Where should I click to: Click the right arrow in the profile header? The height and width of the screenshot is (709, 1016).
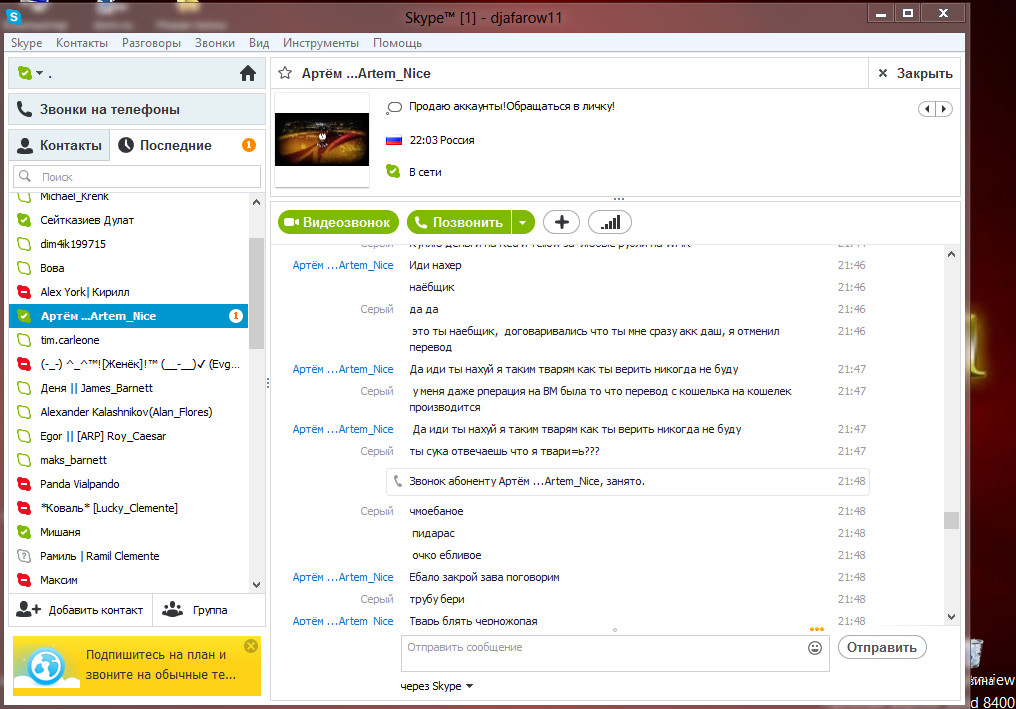(x=944, y=109)
